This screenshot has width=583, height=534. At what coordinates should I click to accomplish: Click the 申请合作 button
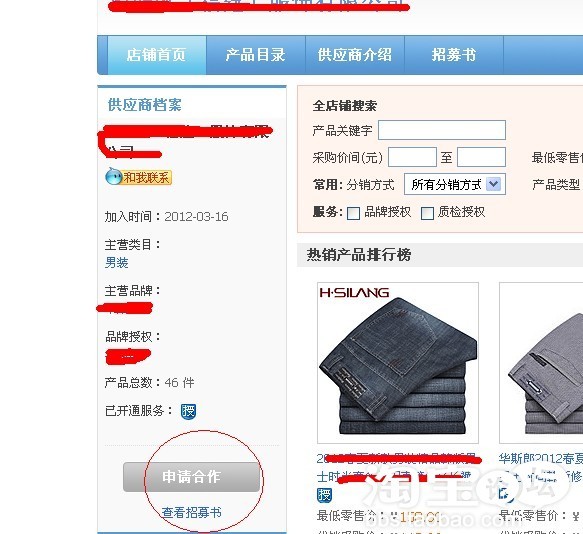point(191,477)
